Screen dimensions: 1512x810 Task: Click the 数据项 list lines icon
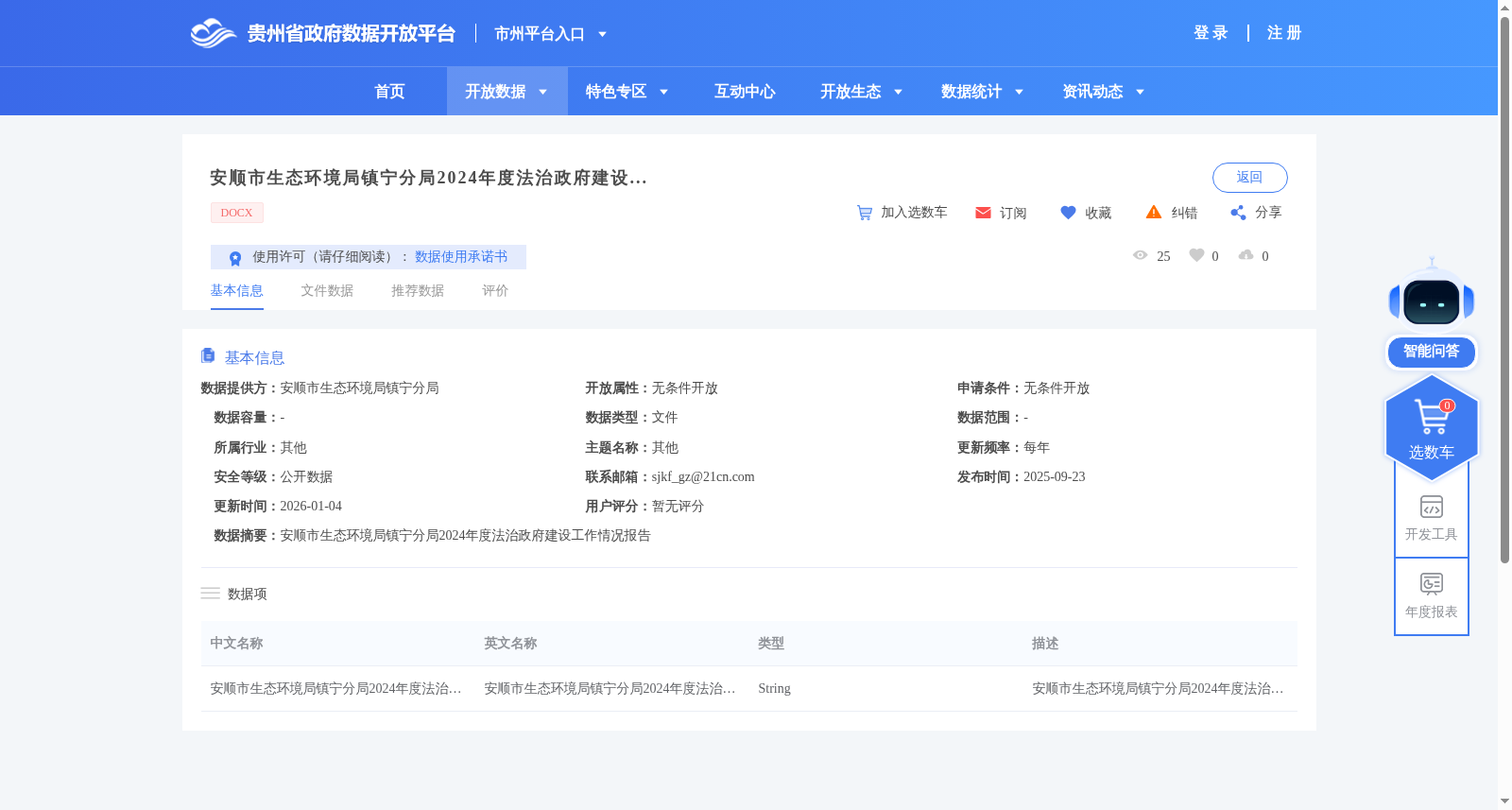210,594
